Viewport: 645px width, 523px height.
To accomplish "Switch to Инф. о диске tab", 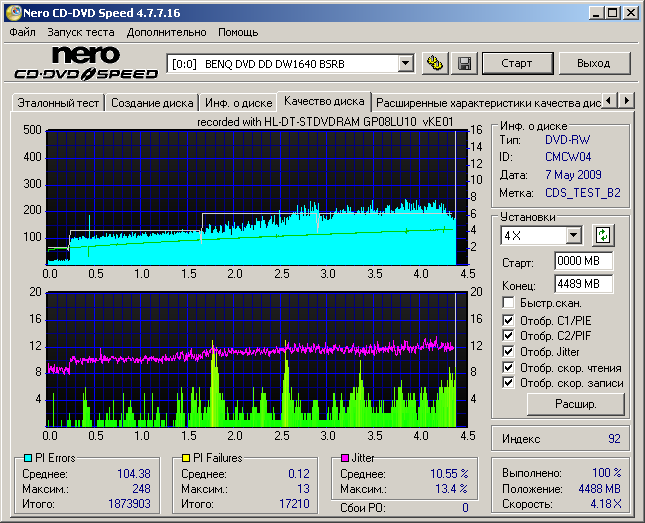I will pyautogui.click(x=239, y=103).
